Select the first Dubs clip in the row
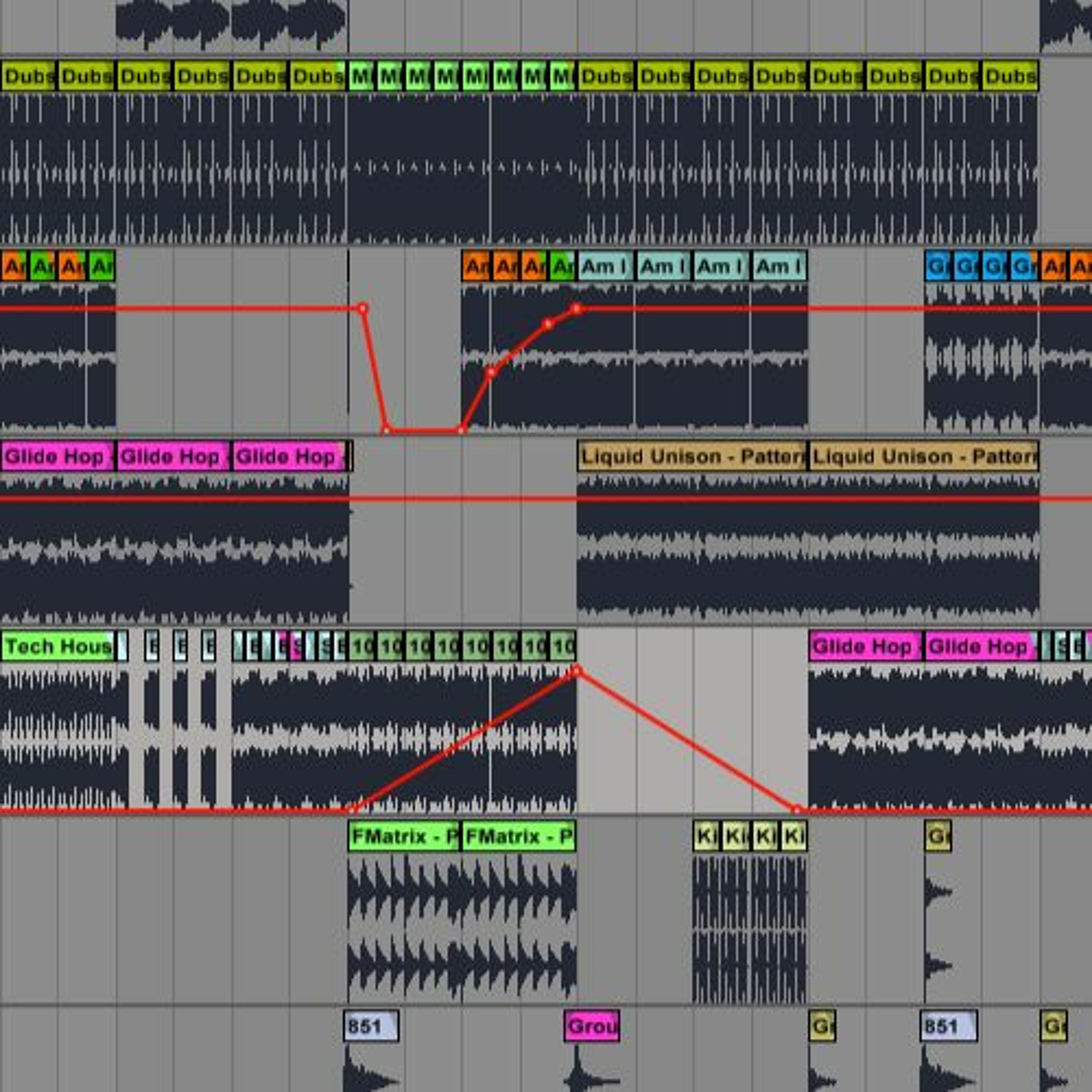Screen dimensions: 1092x1092 click(29, 76)
